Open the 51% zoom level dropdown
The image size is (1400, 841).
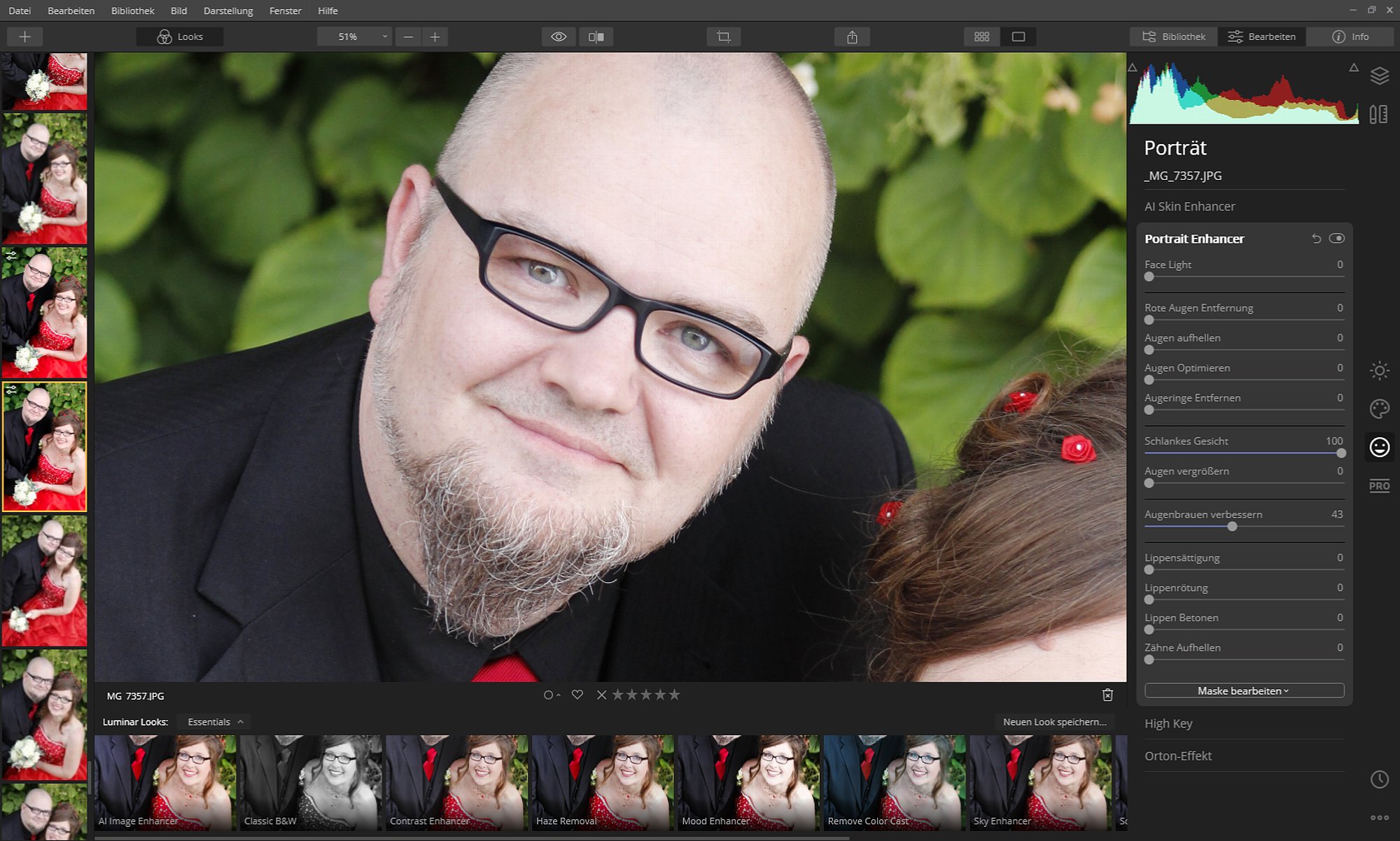tap(354, 36)
